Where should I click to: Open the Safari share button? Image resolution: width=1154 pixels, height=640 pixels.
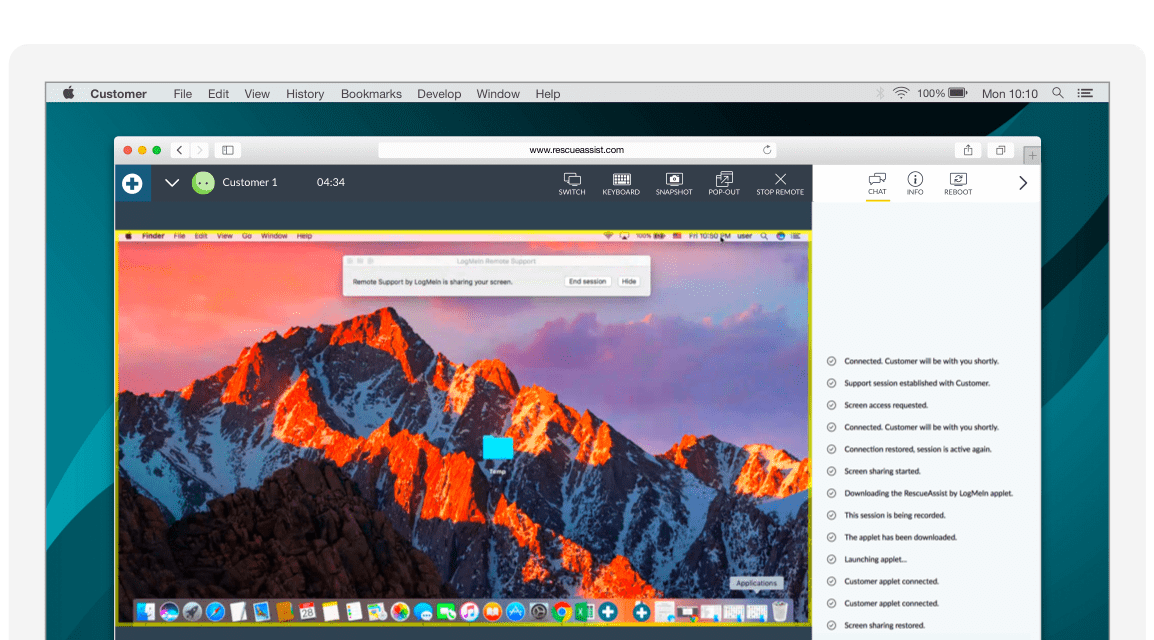(969, 150)
